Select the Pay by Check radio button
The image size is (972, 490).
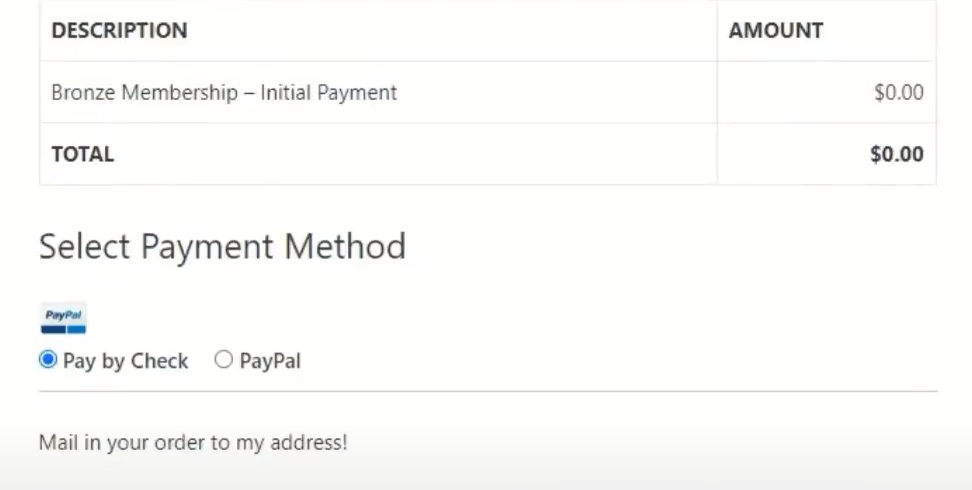[48, 359]
